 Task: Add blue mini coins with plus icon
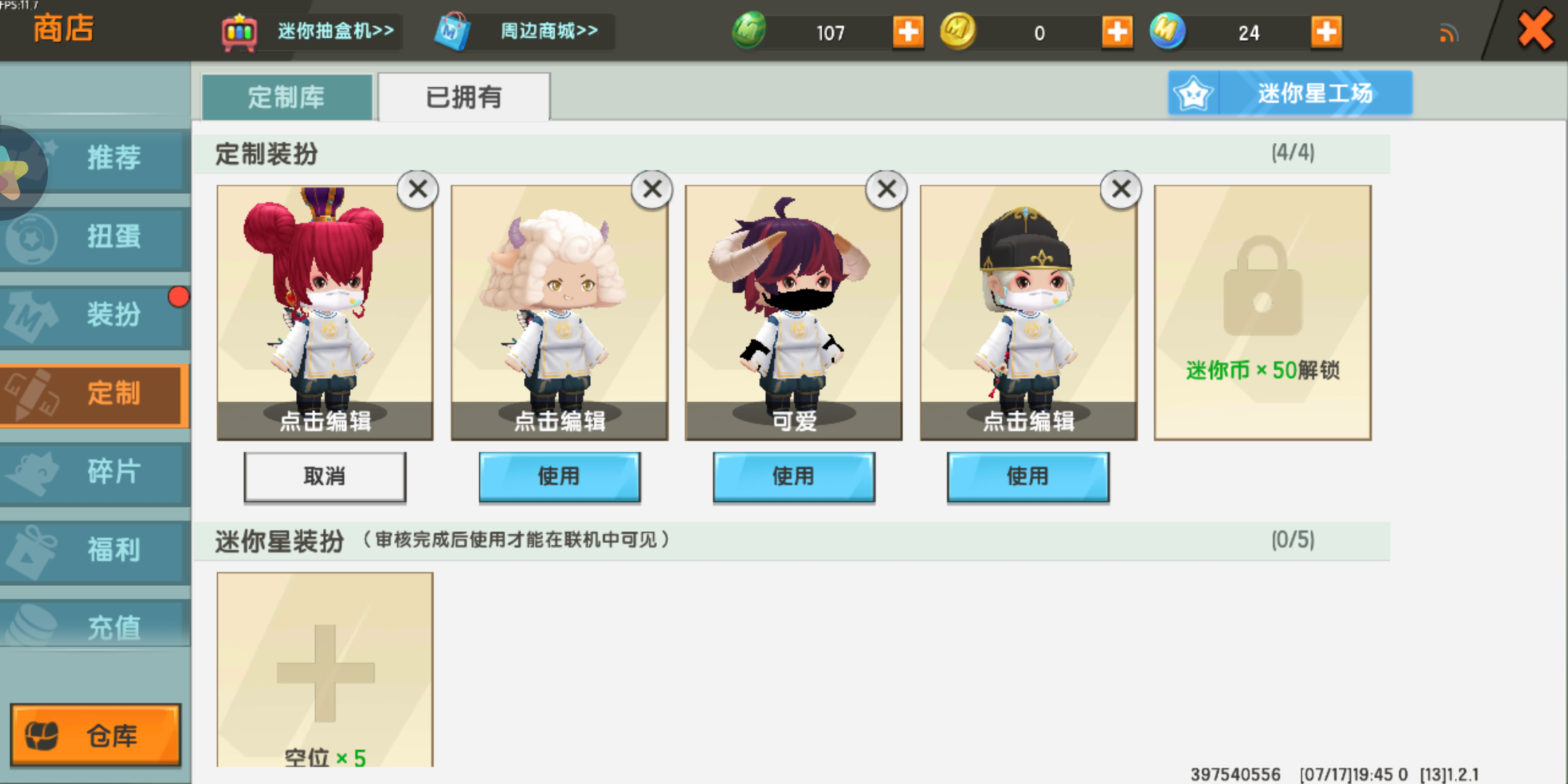tap(1326, 32)
